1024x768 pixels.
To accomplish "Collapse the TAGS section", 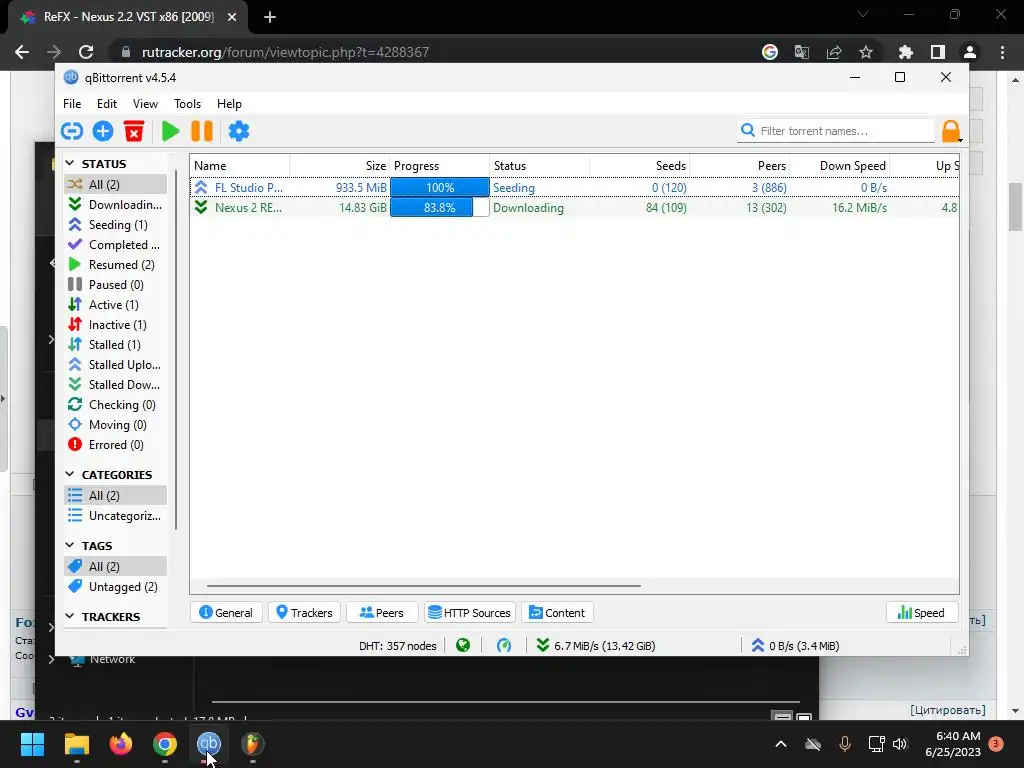I will point(70,545).
